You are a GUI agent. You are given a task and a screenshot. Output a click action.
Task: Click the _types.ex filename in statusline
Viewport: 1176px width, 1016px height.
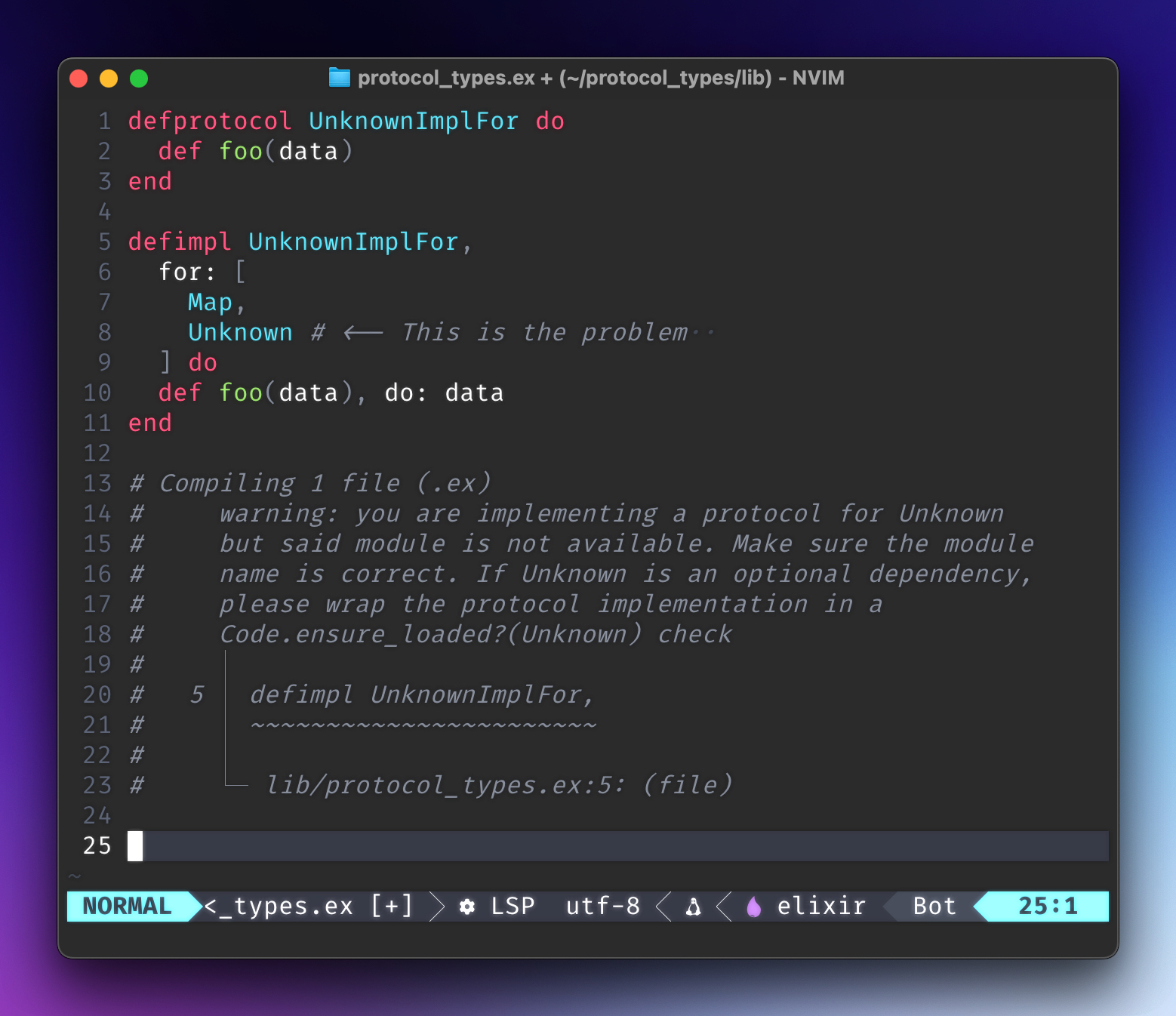point(285,906)
